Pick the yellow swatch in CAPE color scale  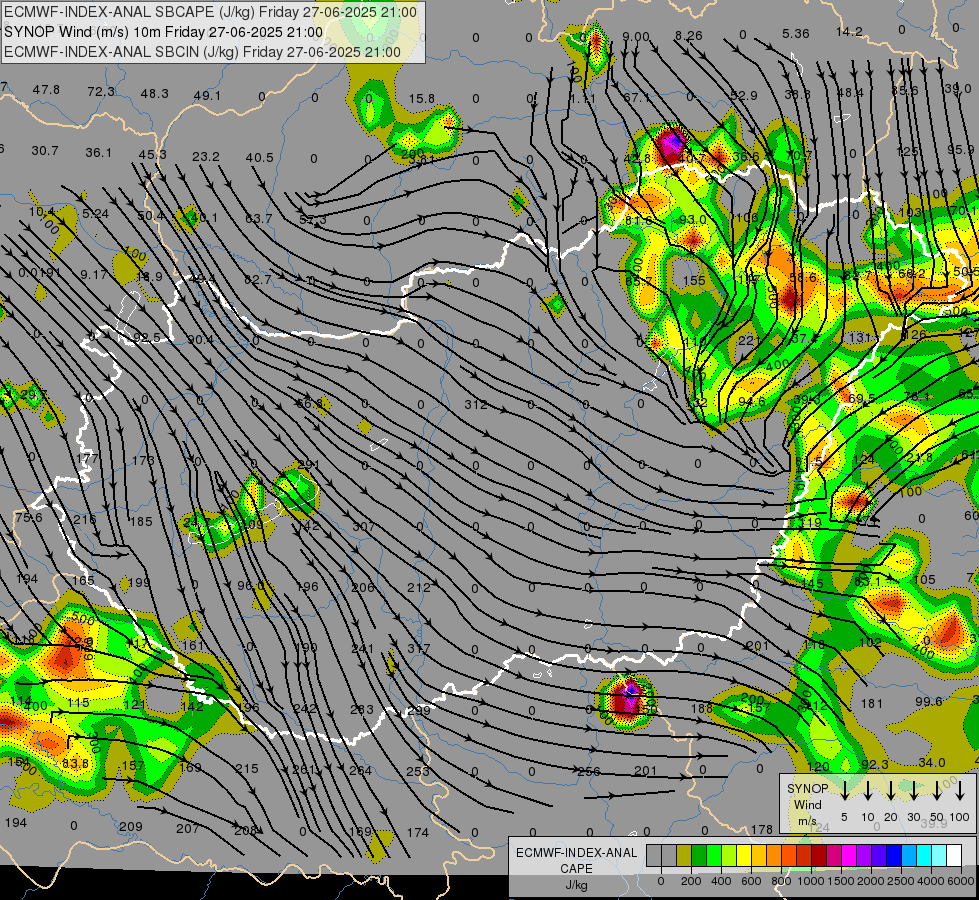[x=744, y=855]
